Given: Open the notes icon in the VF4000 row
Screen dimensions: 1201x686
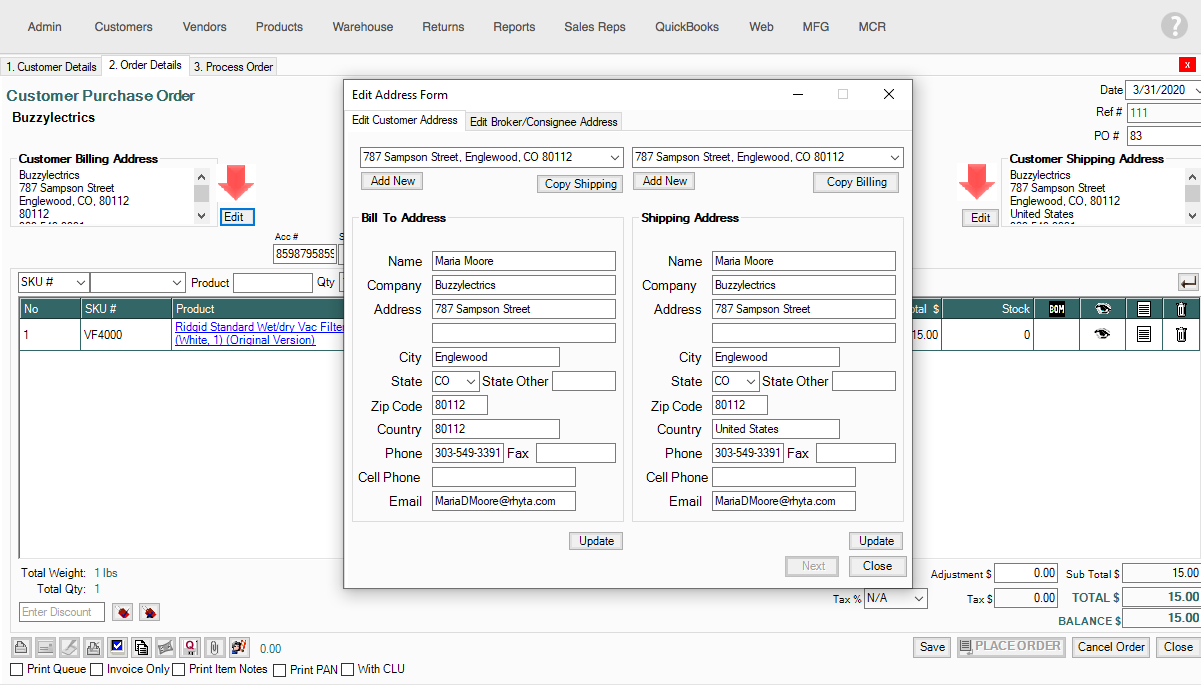Looking at the screenshot, I should [1144, 335].
